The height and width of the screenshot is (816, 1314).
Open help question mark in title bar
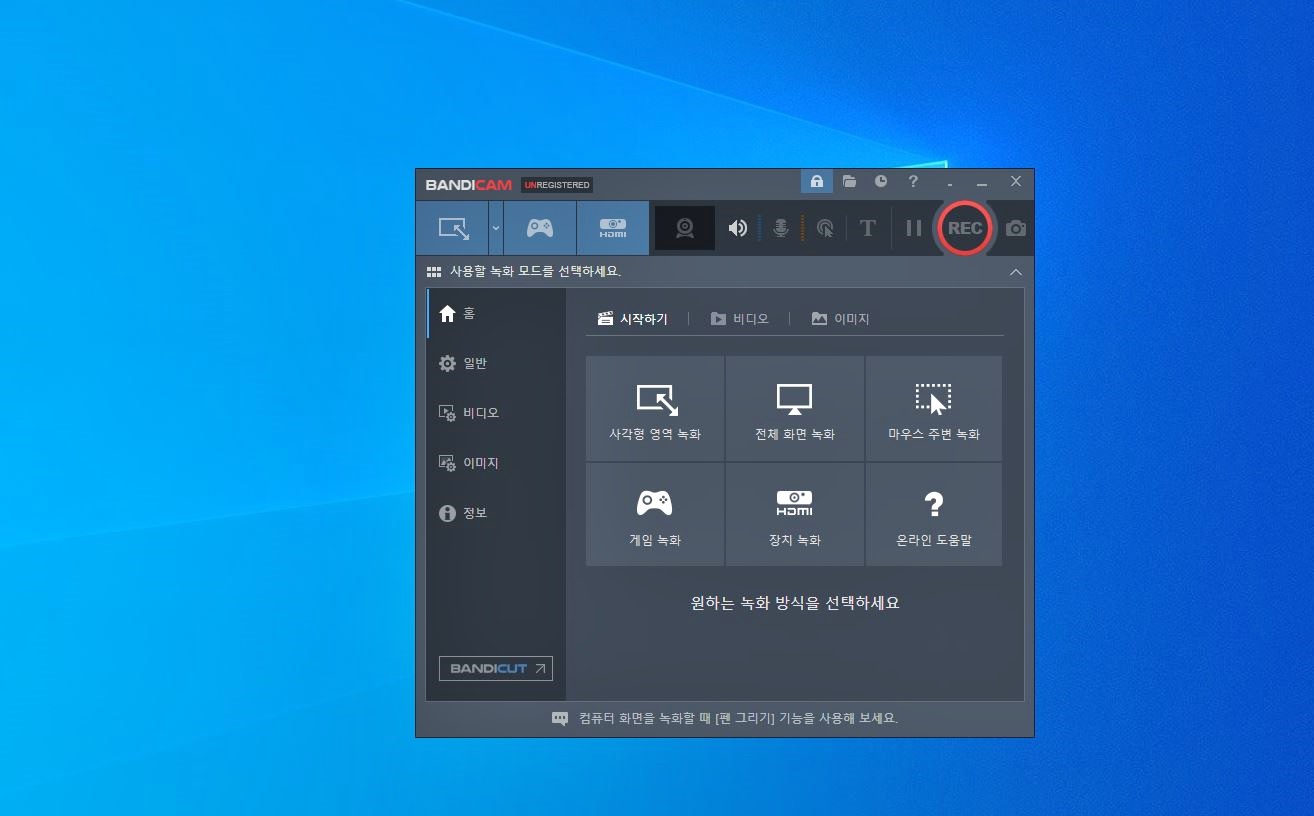pyautogui.click(x=913, y=181)
